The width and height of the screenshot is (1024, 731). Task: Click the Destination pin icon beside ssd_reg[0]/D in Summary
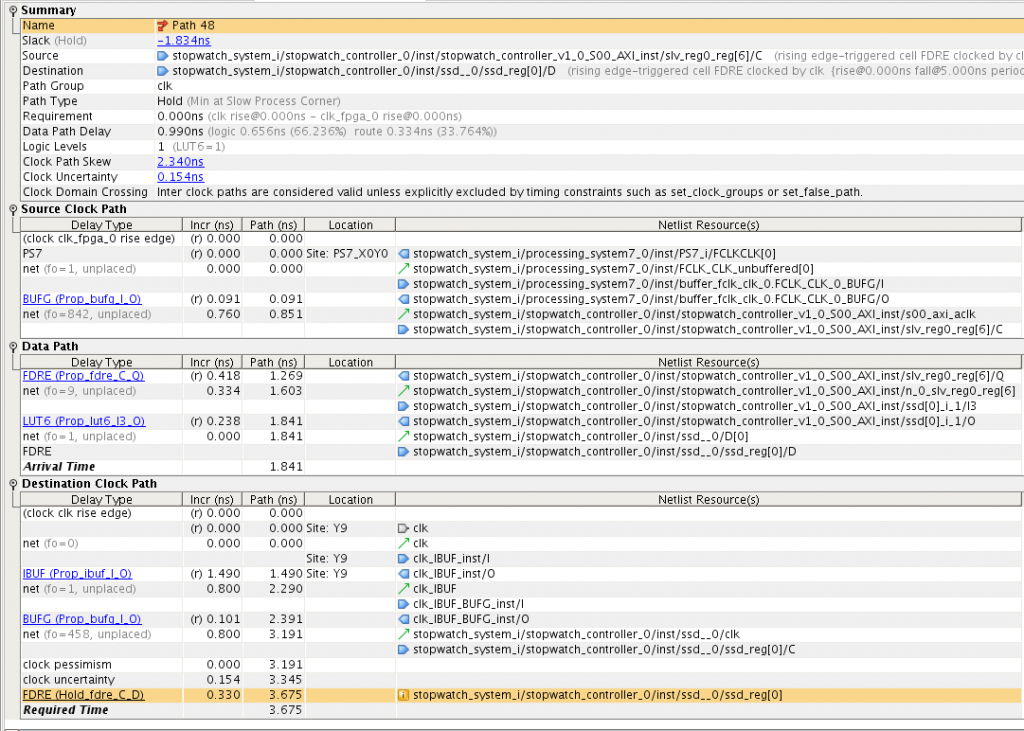click(163, 71)
